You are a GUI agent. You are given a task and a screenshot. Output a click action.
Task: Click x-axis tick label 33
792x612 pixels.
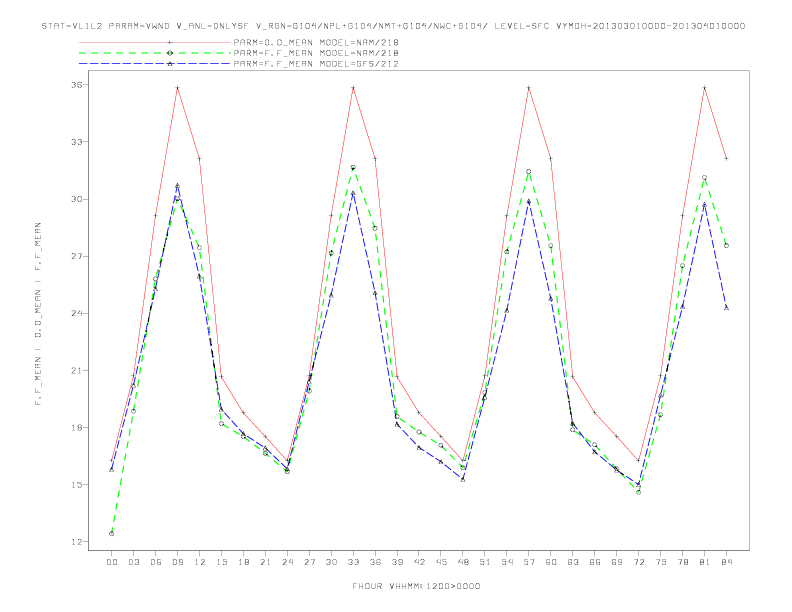tap(353, 562)
